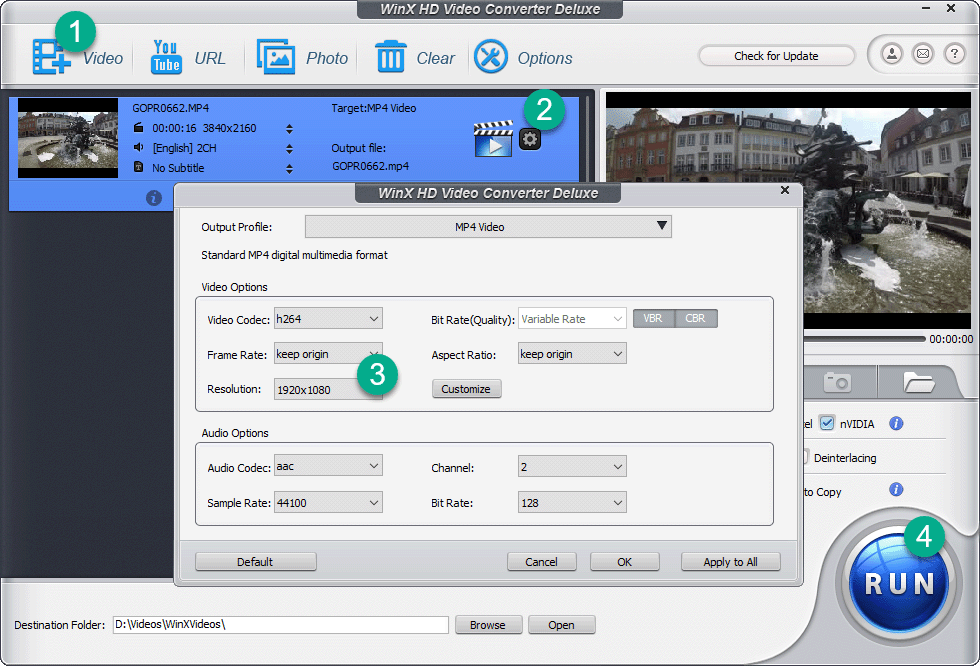The height and width of the screenshot is (666, 980).
Task: Click the Customize button
Action: pos(466,389)
